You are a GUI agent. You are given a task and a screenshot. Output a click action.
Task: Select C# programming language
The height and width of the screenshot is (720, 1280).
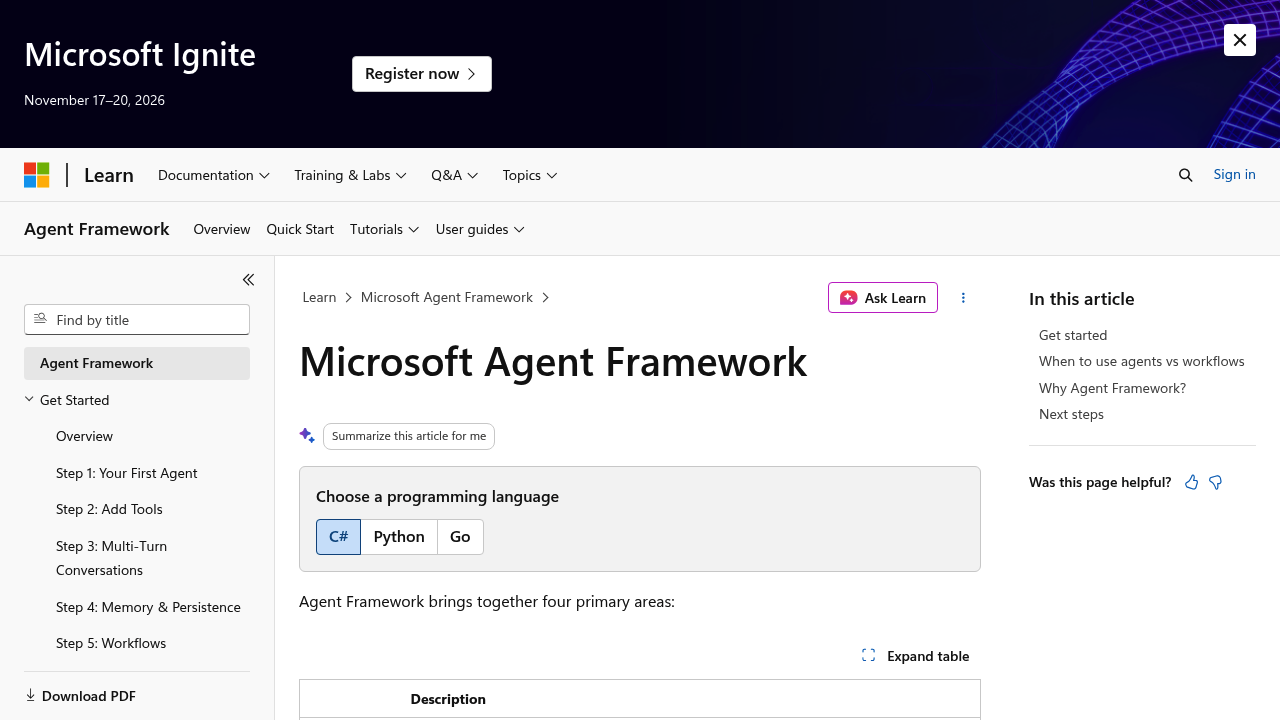tap(338, 537)
